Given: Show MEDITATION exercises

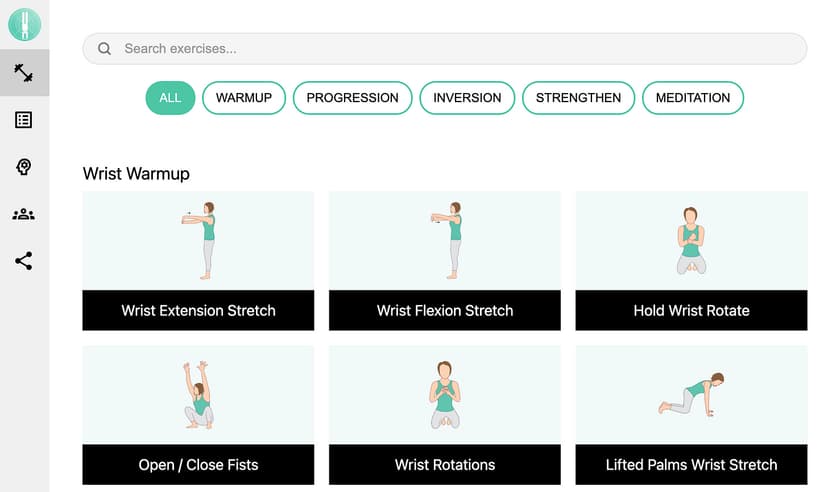Looking at the screenshot, I should coord(692,98).
